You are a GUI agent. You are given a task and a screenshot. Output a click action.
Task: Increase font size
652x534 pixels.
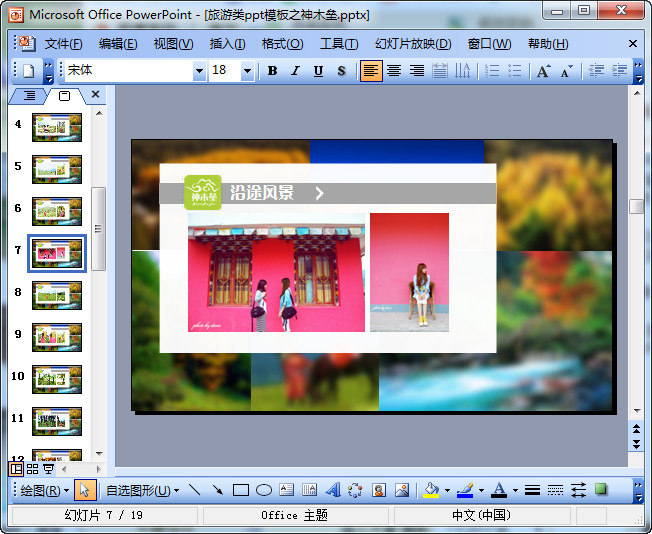point(543,71)
